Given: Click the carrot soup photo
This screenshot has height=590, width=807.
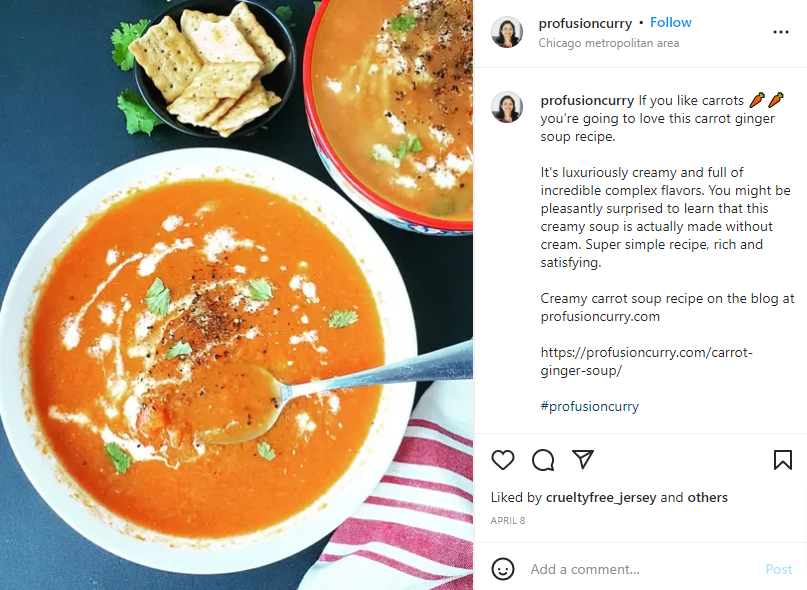Looking at the screenshot, I should (236, 295).
